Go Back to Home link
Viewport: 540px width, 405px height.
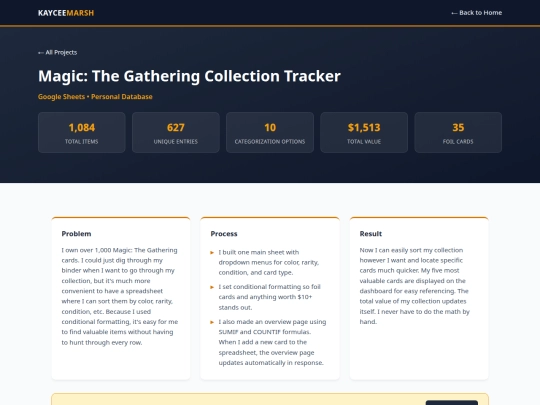pos(477,13)
